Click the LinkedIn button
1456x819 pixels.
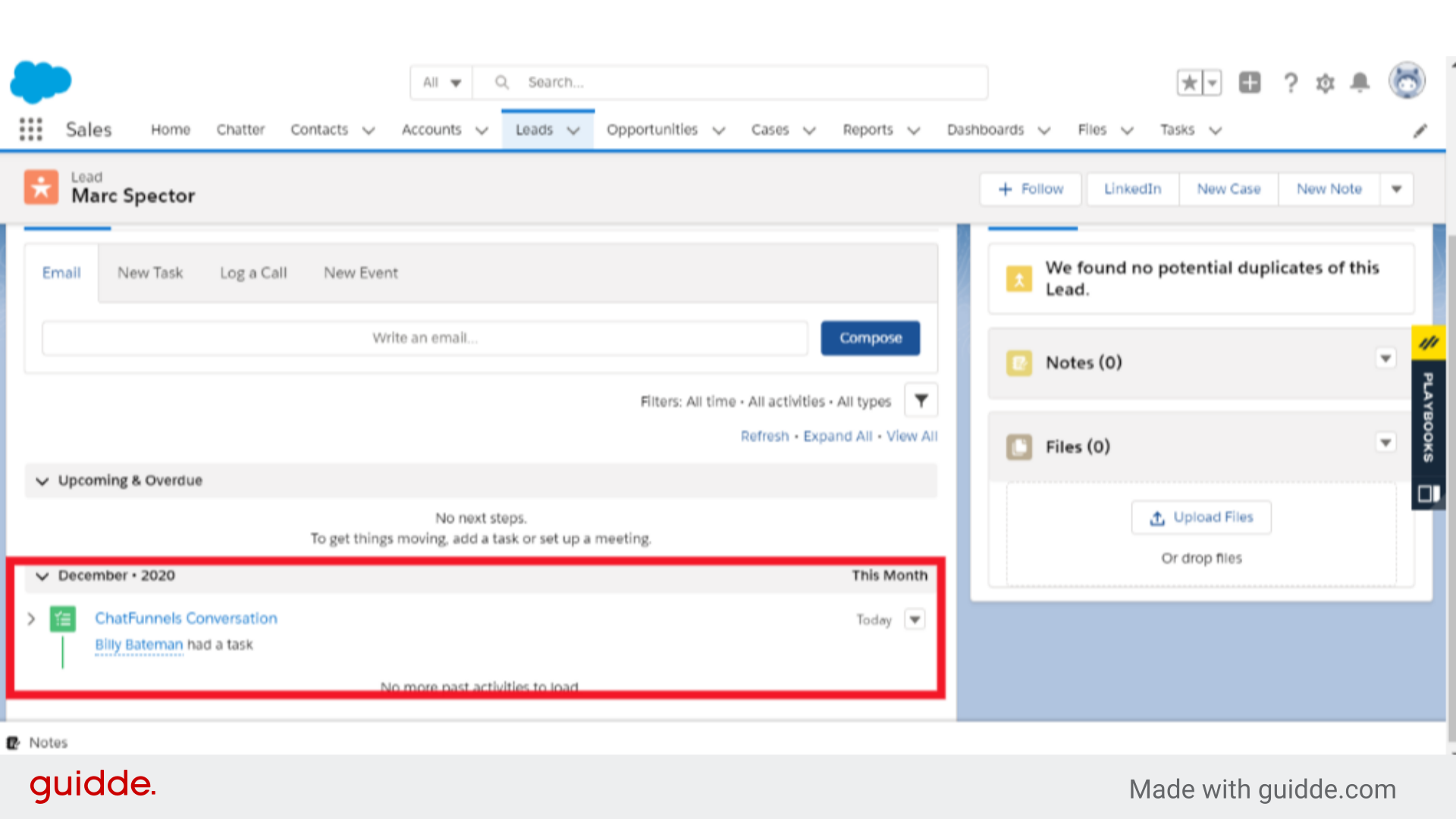[1133, 189]
